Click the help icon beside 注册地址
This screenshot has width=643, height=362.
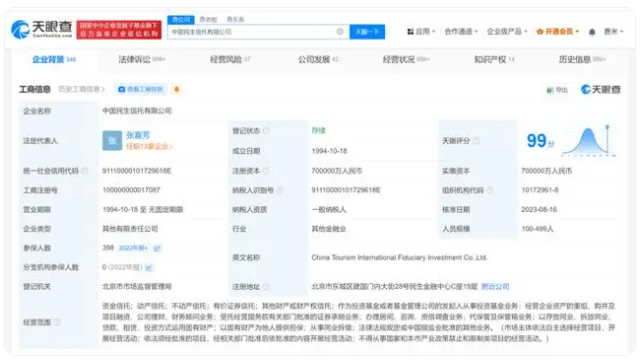266,287
